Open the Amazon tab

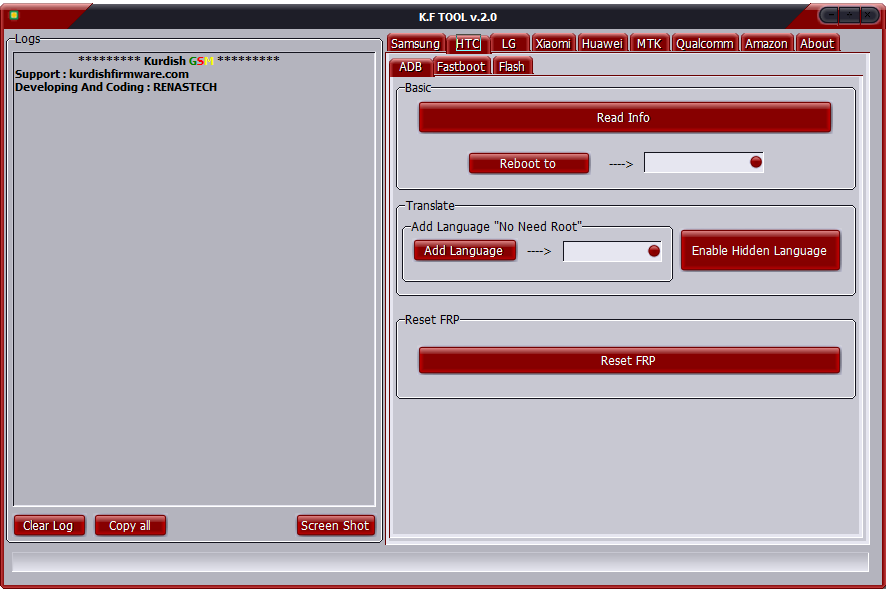tap(766, 44)
